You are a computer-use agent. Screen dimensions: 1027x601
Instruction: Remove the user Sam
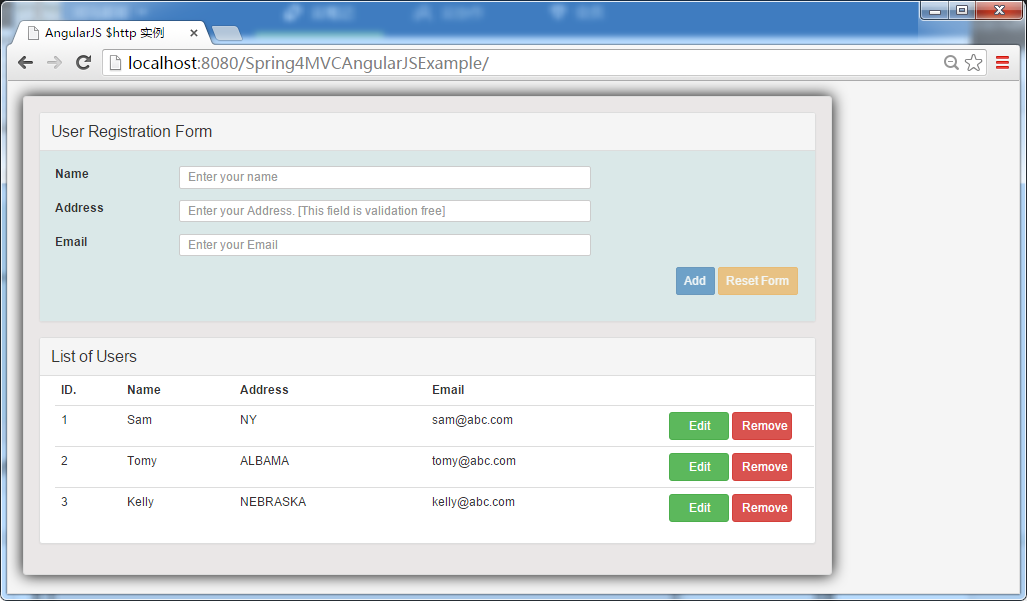(x=762, y=426)
